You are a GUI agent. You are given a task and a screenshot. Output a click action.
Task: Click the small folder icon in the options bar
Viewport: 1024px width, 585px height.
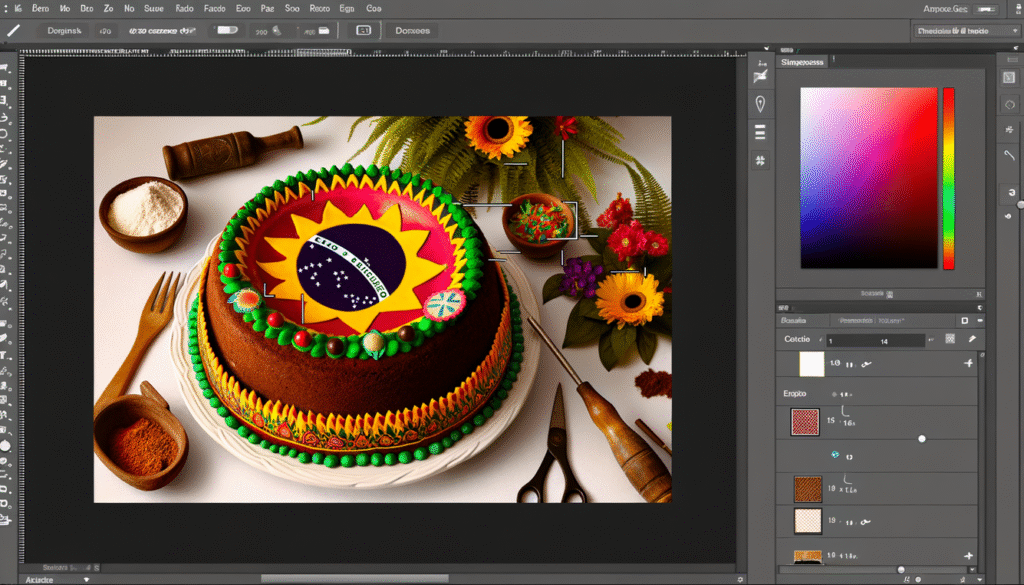coord(323,31)
